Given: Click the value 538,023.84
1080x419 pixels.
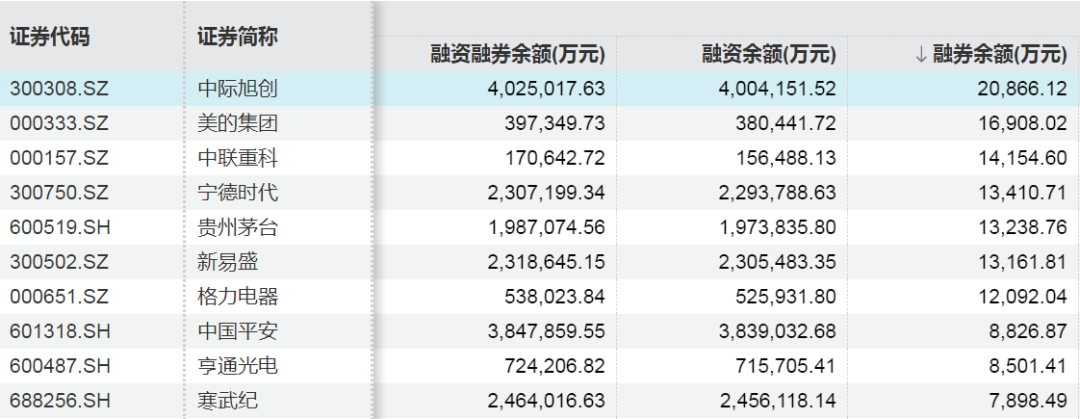Looking at the screenshot, I should (555, 297).
